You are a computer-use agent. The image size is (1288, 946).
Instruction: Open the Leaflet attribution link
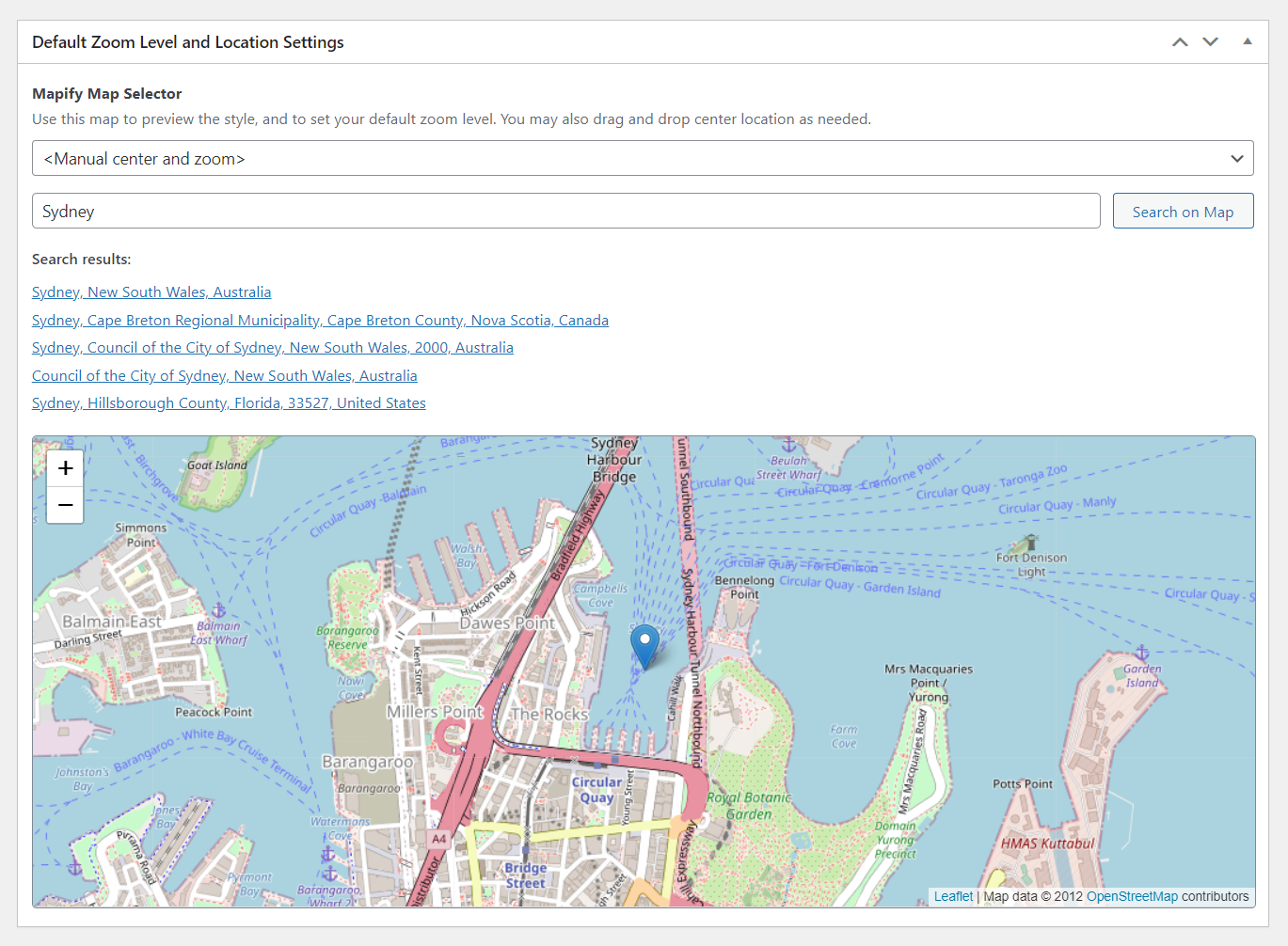[x=953, y=896]
